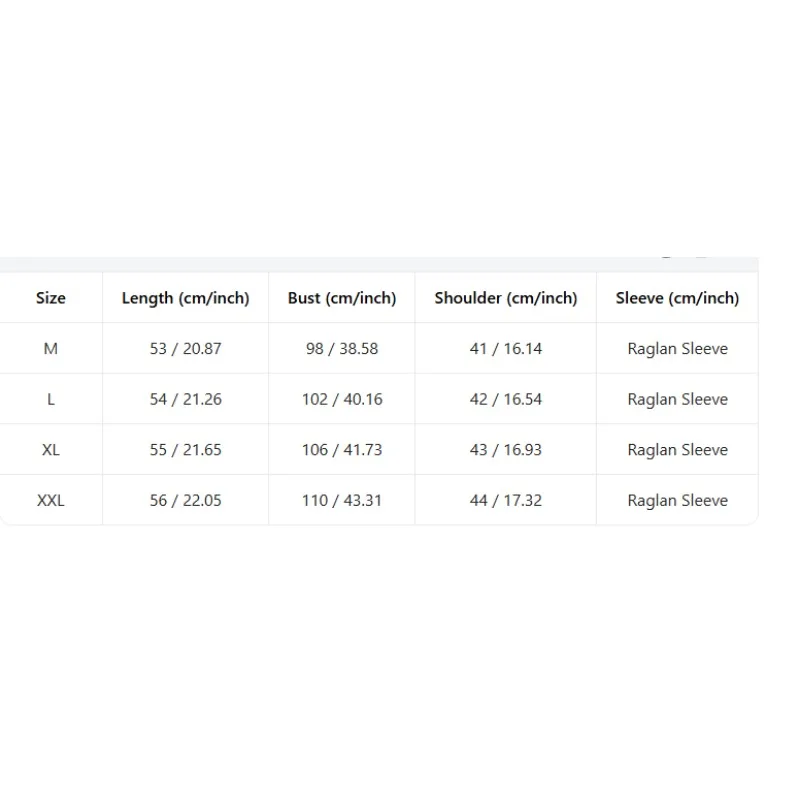Screen dimensions: 800x800
Task: Select the Shoulder (cm/inch) column header
Action: pyautogui.click(x=506, y=298)
